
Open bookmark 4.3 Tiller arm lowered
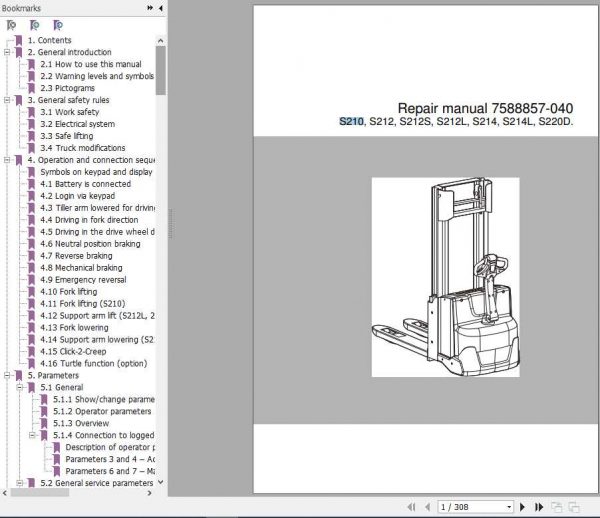(97, 208)
